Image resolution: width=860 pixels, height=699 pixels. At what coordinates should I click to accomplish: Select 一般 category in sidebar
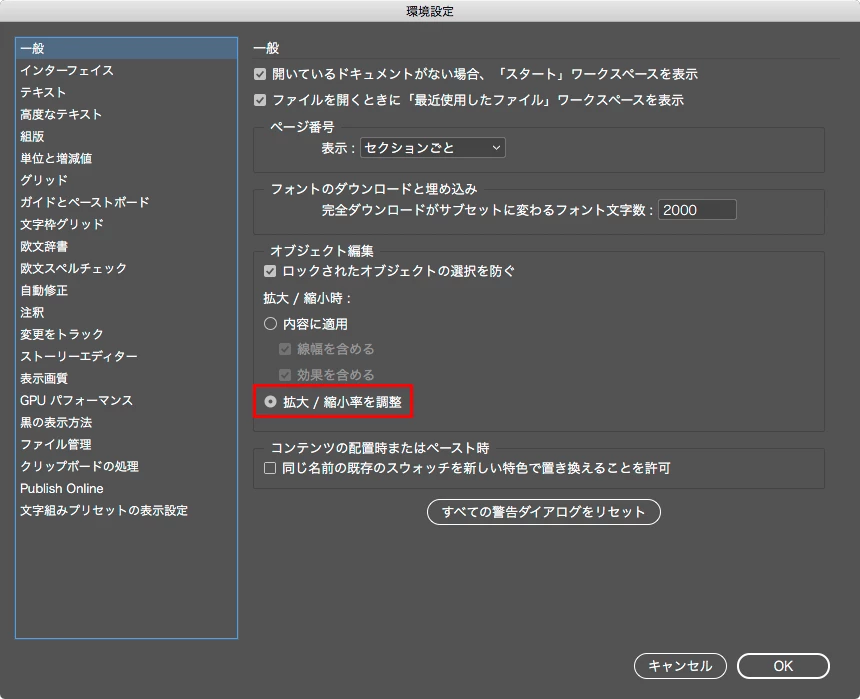point(126,48)
